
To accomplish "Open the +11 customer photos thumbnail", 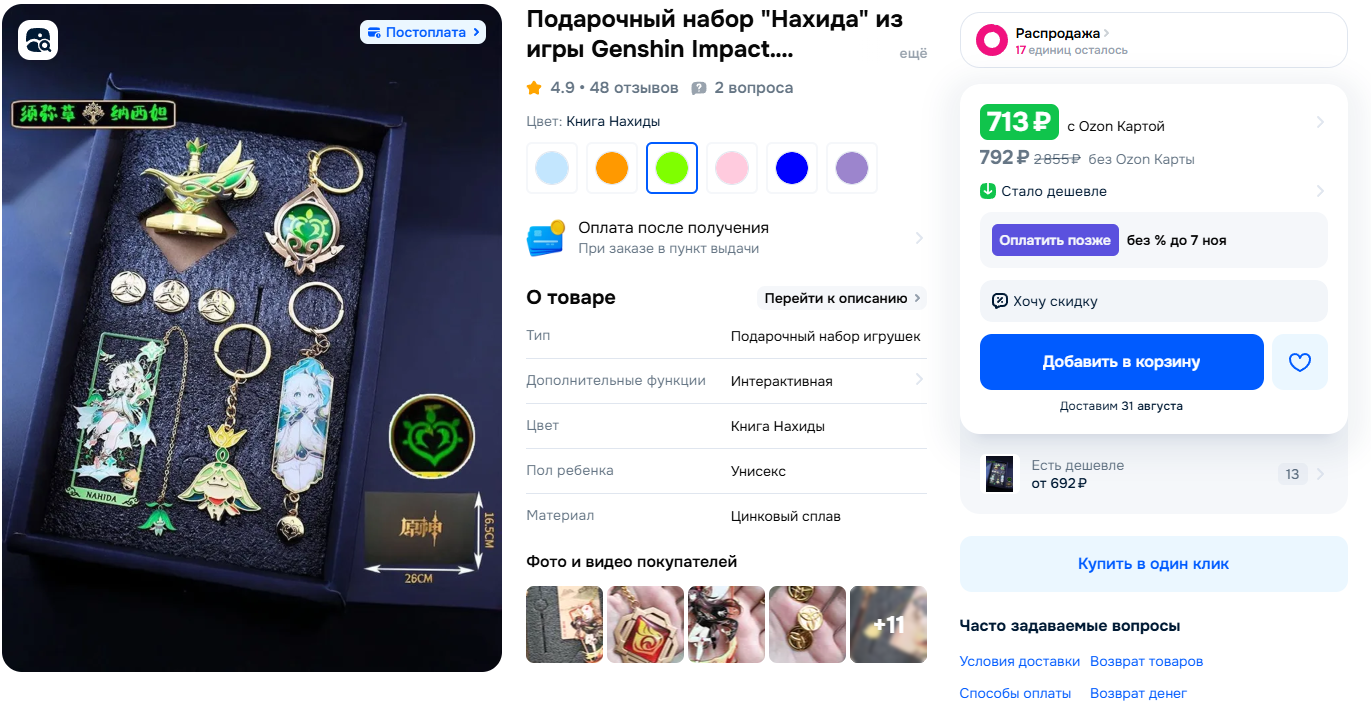I will 888,624.
